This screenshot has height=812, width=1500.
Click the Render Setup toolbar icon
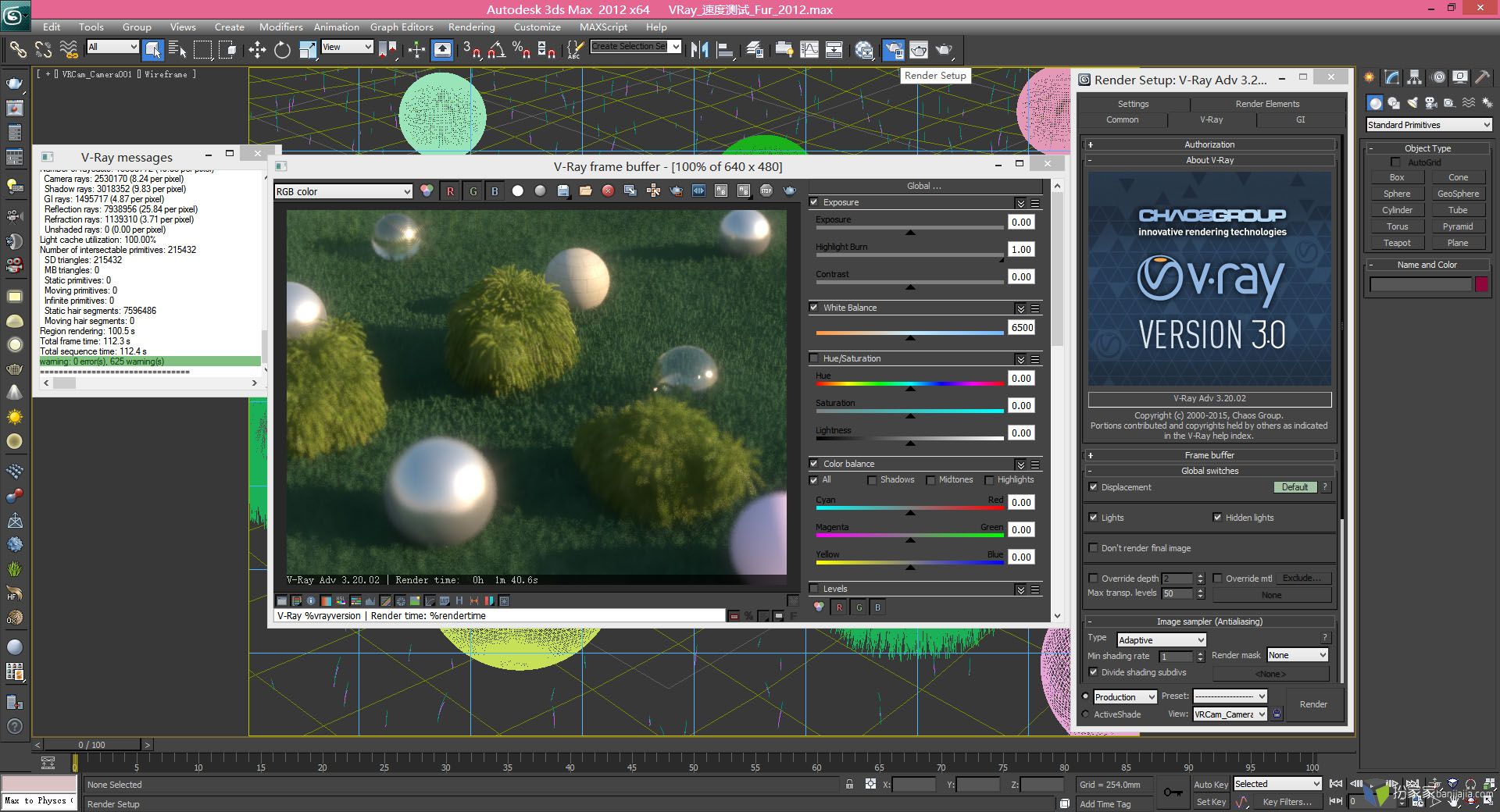click(893, 50)
